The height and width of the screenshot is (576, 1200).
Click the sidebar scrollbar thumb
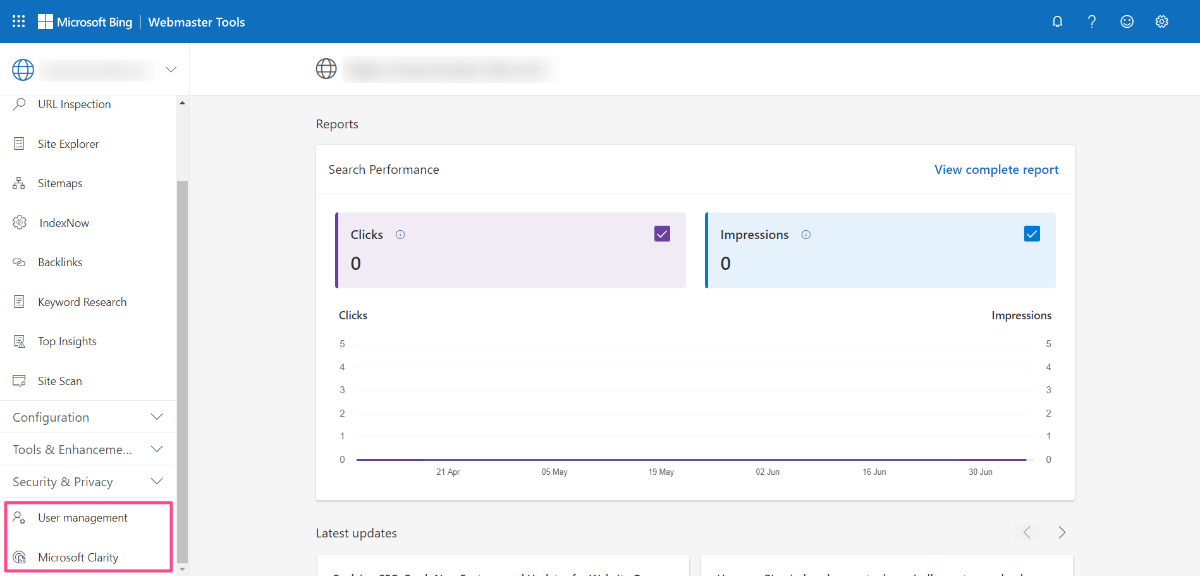[182, 370]
